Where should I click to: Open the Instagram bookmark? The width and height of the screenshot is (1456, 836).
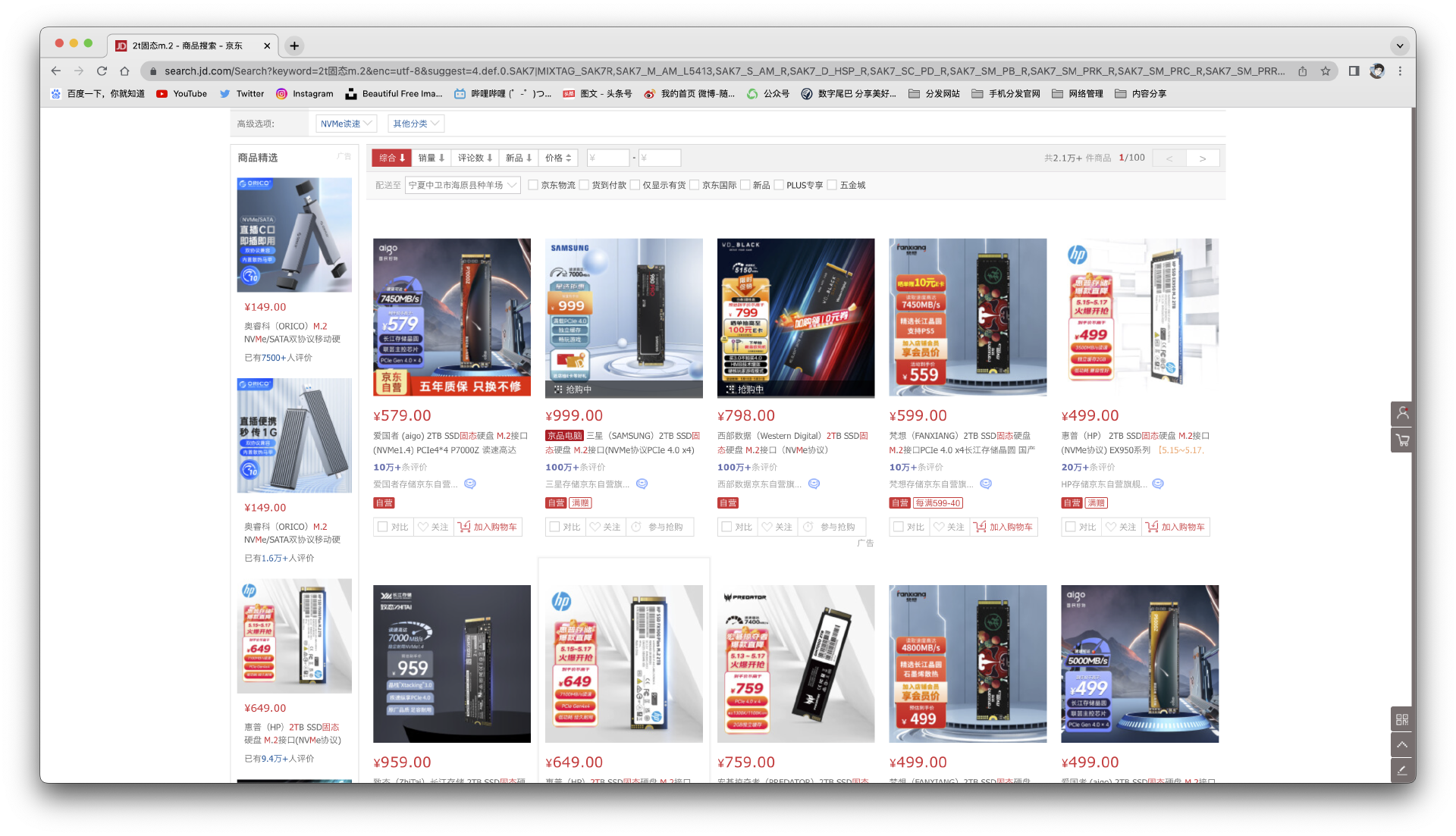[x=305, y=94]
